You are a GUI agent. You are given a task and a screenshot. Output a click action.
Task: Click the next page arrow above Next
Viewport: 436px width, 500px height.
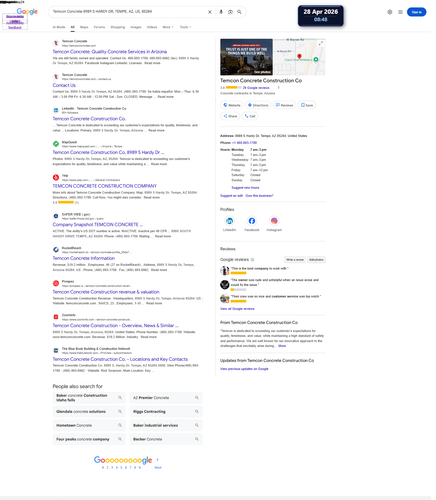tap(158, 460)
